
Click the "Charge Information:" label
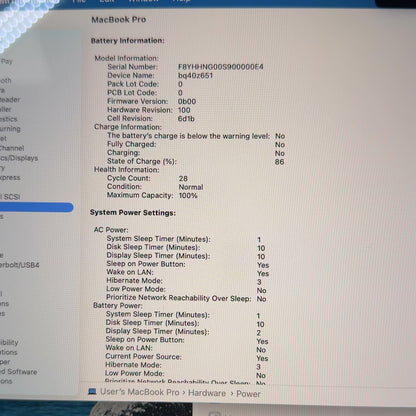click(x=128, y=127)
